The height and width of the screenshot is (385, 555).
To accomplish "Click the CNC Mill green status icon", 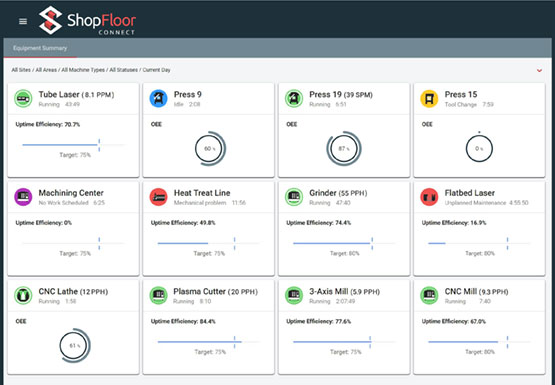I will click(x=429, y=295).
